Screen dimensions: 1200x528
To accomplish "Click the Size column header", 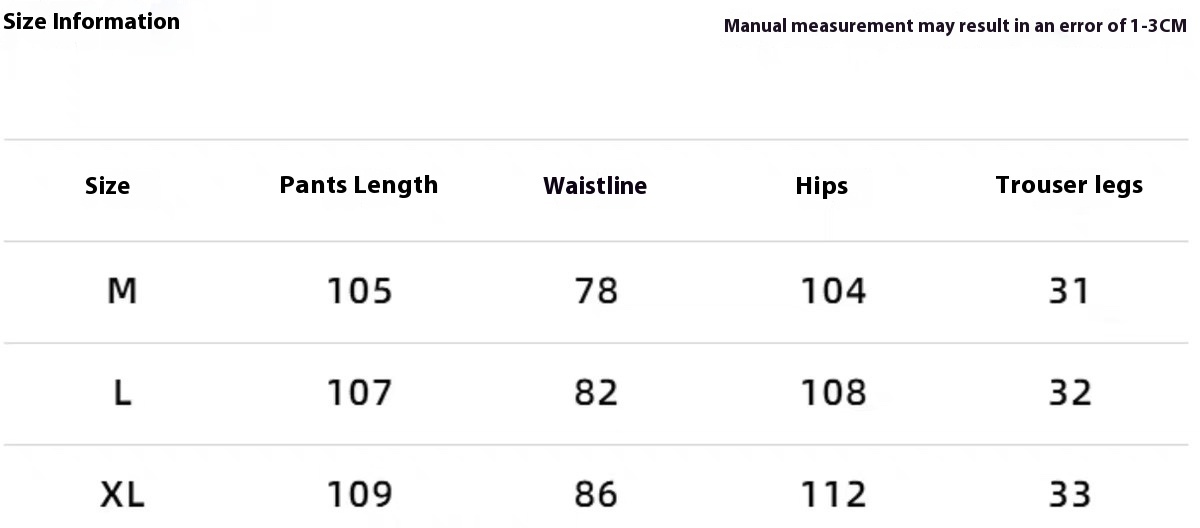I will [x=107, y=186].
